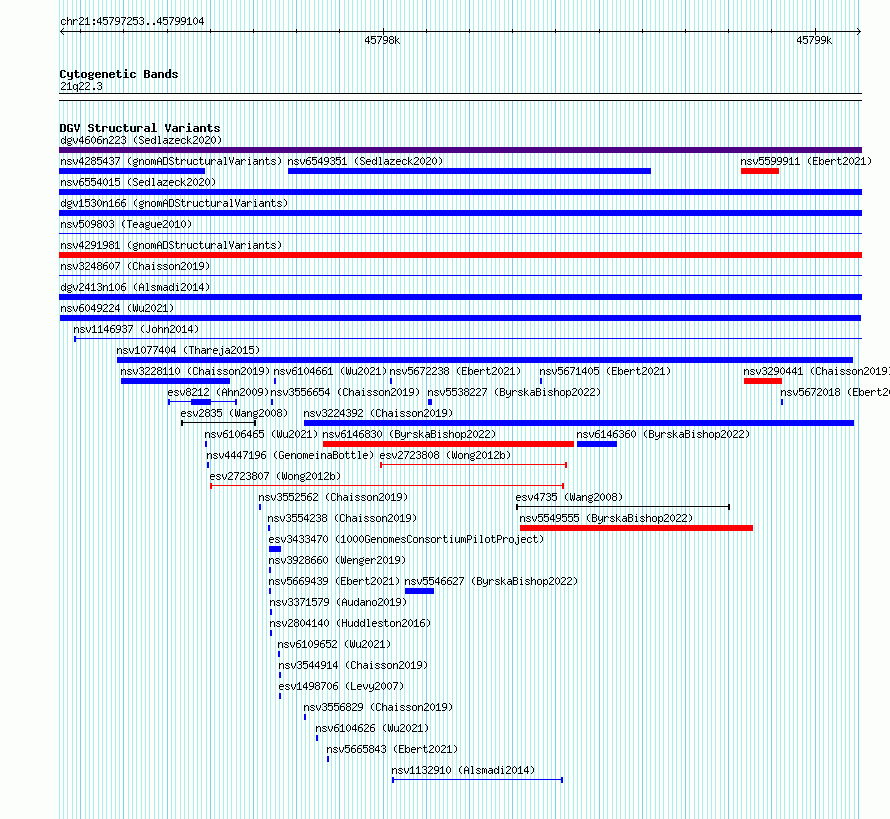The width and height of the screenshot is (890, 819).
Task: Select dgv1530n166 gnomADStructuralVariants label
Action: [174, 203]
